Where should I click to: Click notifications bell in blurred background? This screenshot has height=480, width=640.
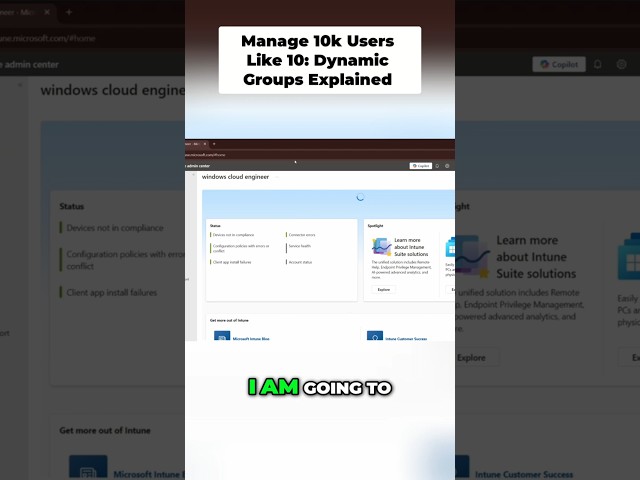tap(598, 64)
